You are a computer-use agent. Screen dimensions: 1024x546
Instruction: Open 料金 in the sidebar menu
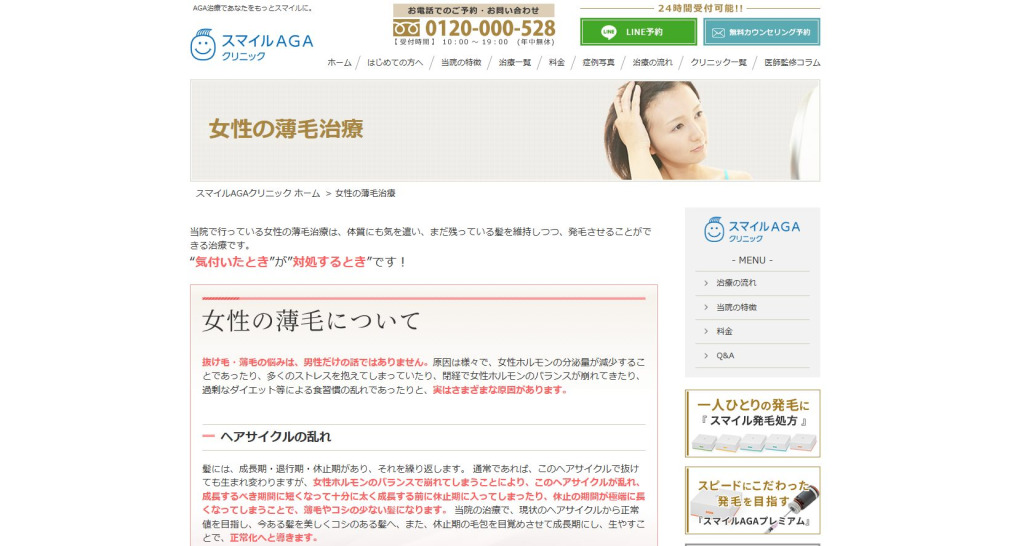[x=724, y=331]
